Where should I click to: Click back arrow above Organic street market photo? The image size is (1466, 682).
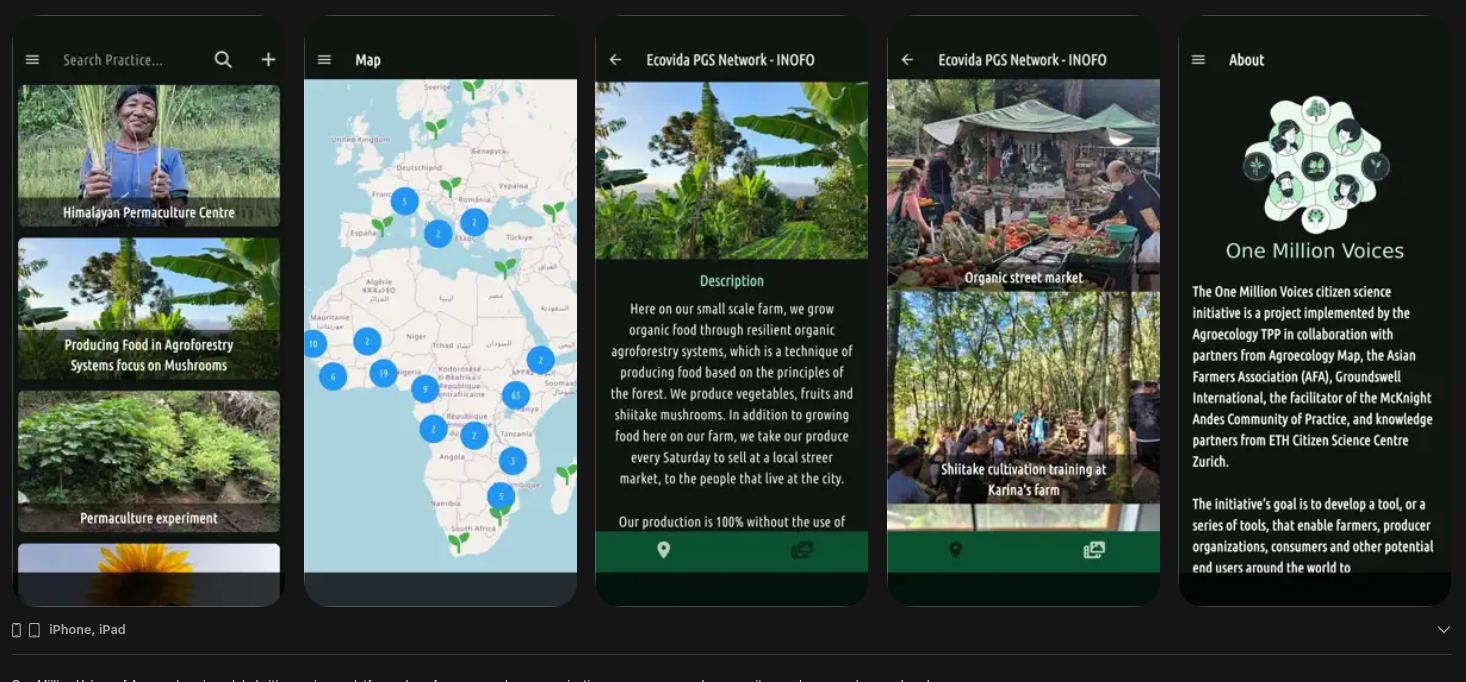[x=907, y=60]
